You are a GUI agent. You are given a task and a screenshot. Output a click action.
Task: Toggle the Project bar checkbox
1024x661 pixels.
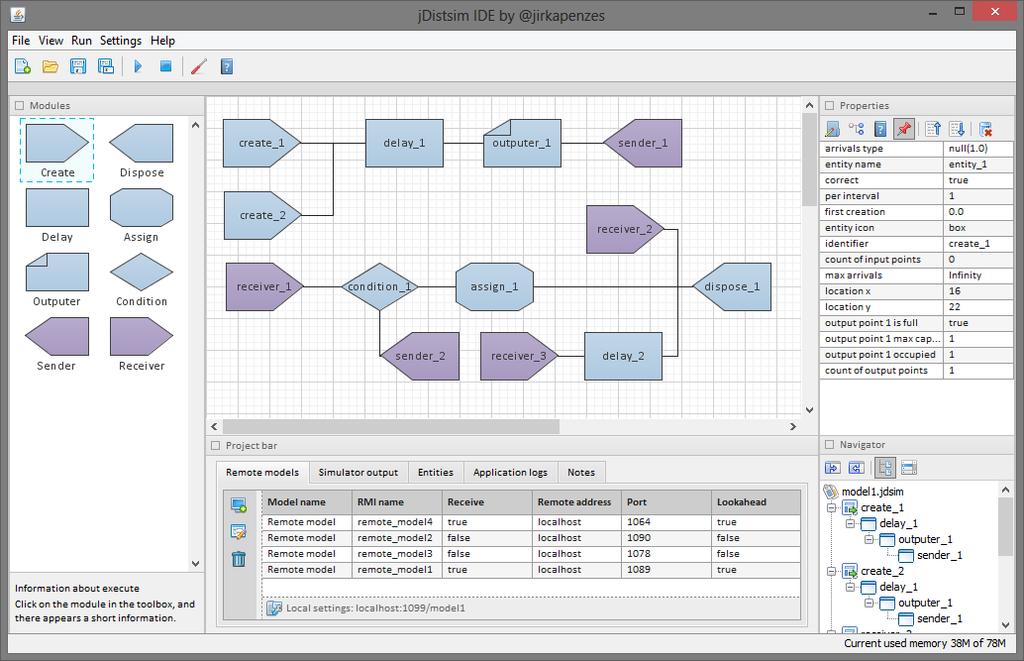click(x=216, y=445)
